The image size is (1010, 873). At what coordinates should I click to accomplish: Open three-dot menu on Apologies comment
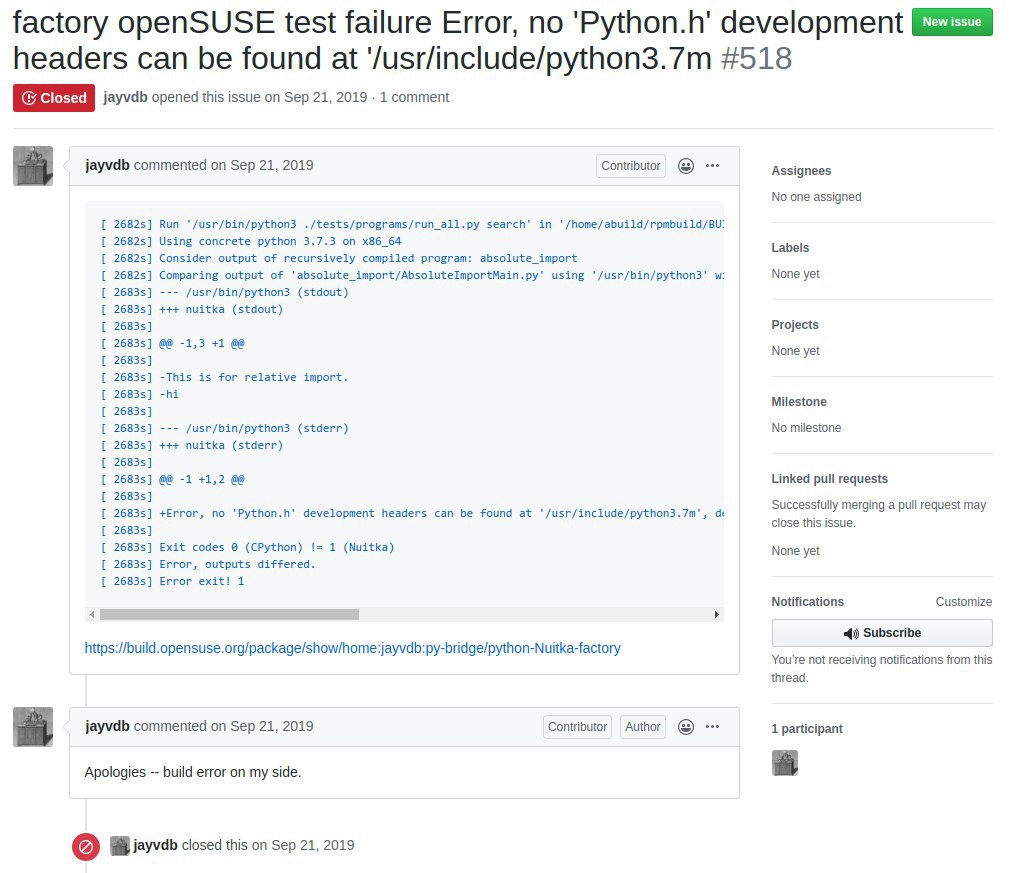[712, 727]
